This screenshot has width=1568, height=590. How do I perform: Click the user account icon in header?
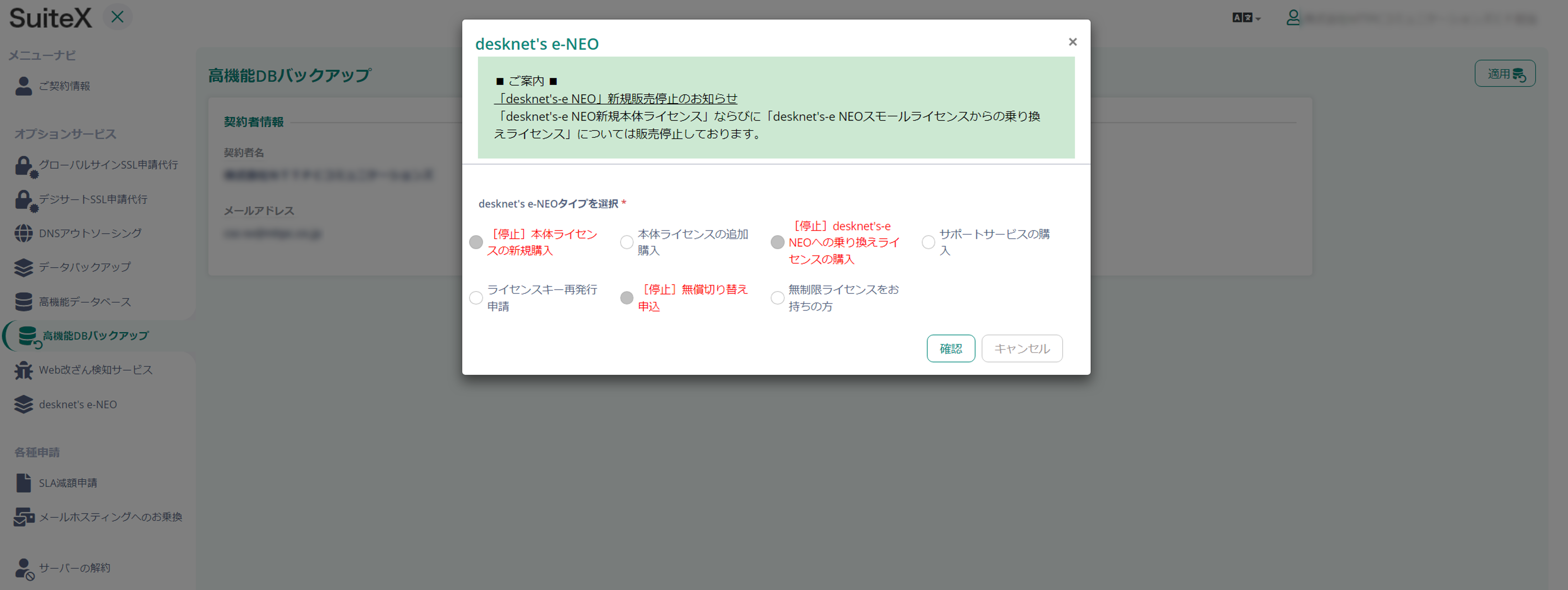[1293, 18]
